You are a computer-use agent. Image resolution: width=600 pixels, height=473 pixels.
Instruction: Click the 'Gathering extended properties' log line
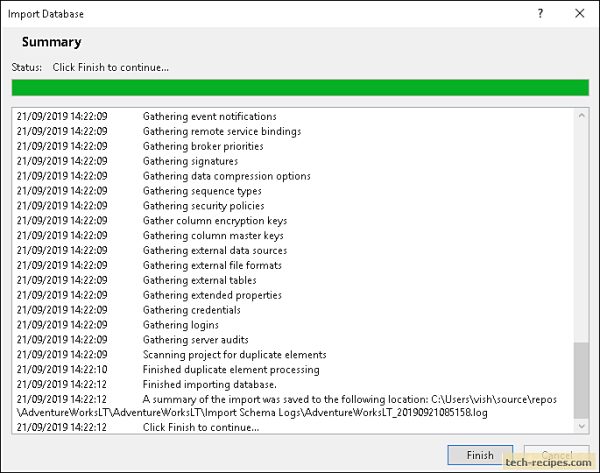pos(212,295)
